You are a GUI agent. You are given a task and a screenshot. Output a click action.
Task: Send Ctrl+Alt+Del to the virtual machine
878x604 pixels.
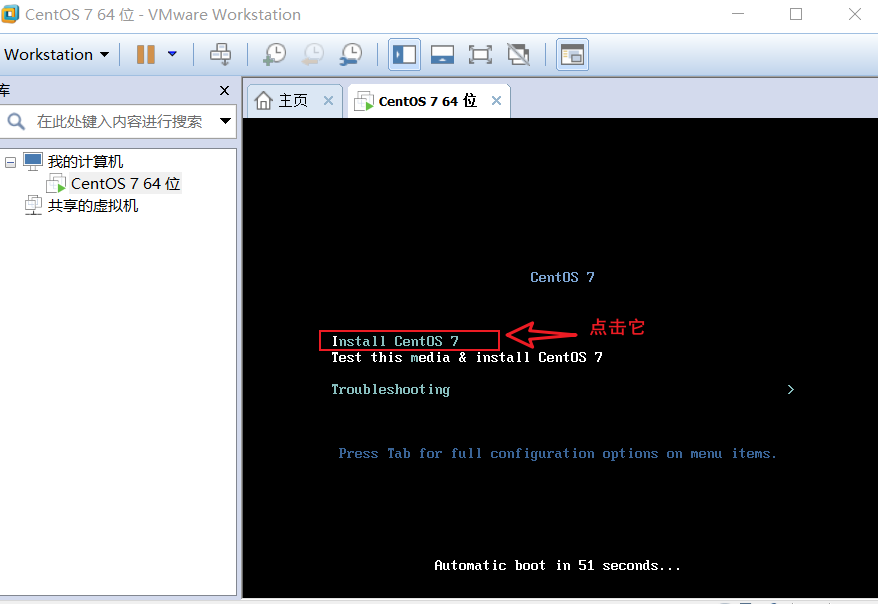coord(220,54)
